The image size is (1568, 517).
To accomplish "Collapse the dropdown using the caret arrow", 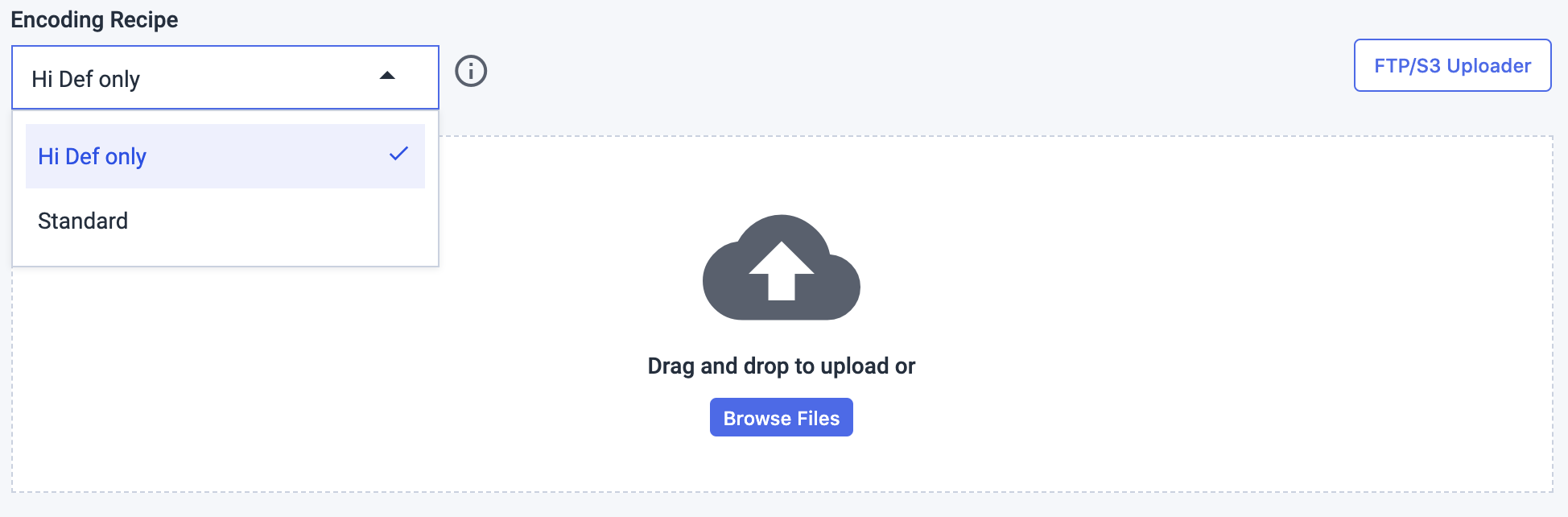I will 387,76.
